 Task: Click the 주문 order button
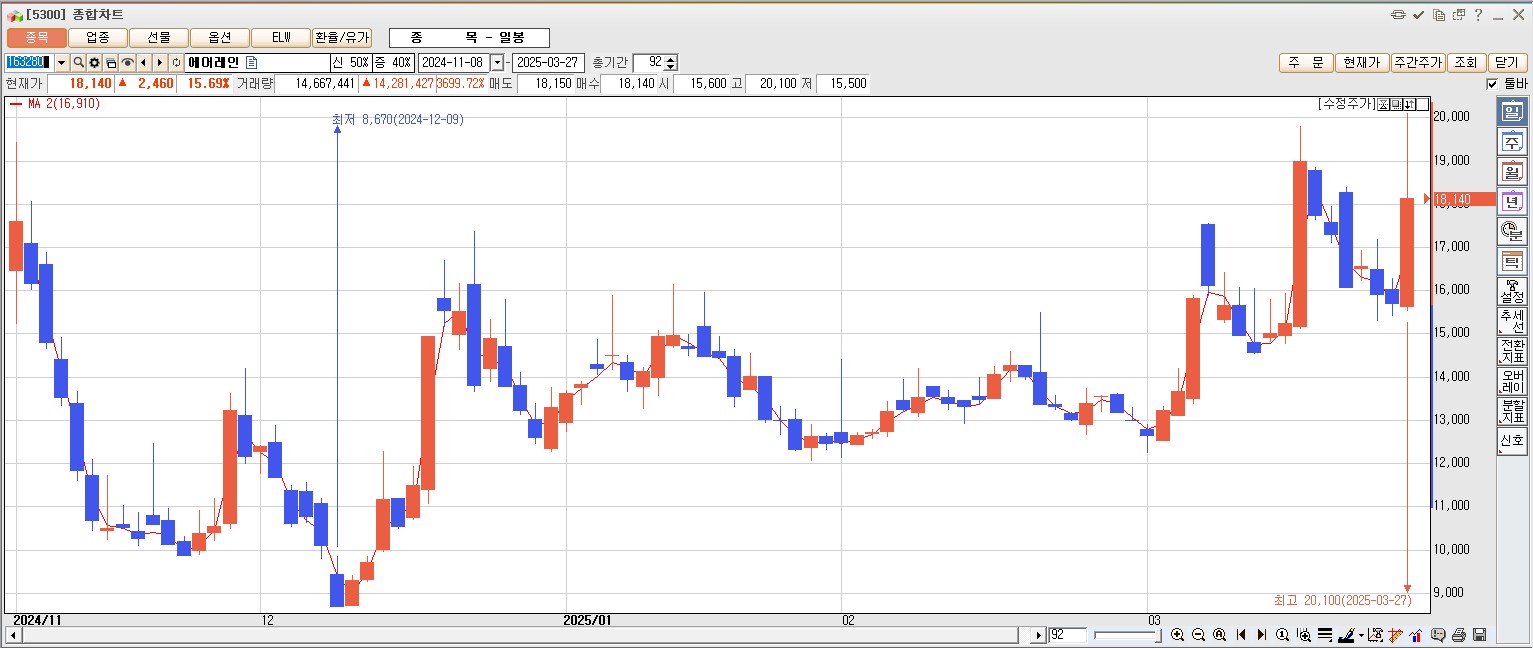pos(1305,63)
